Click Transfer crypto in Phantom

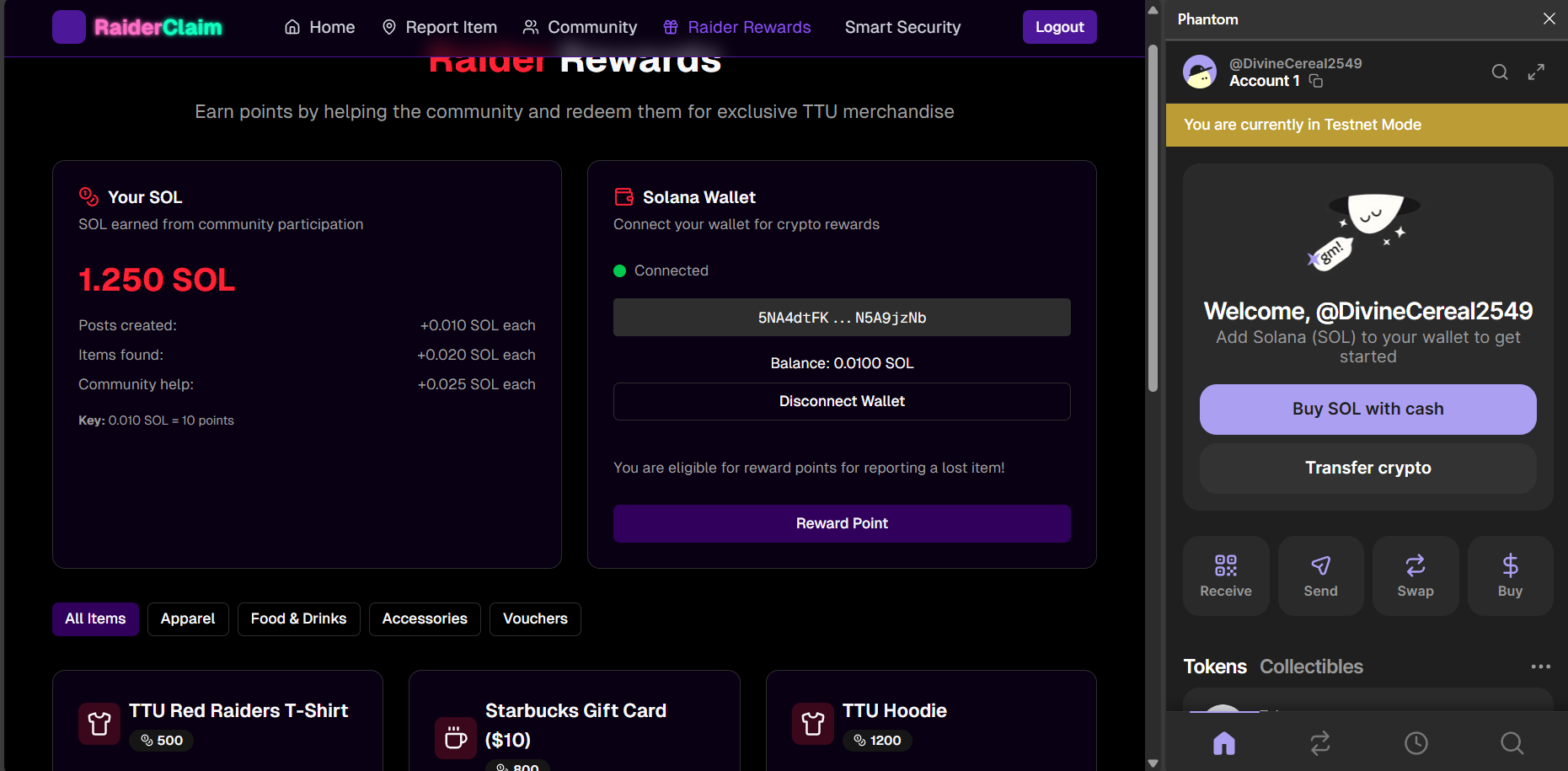coord(1368,468)
